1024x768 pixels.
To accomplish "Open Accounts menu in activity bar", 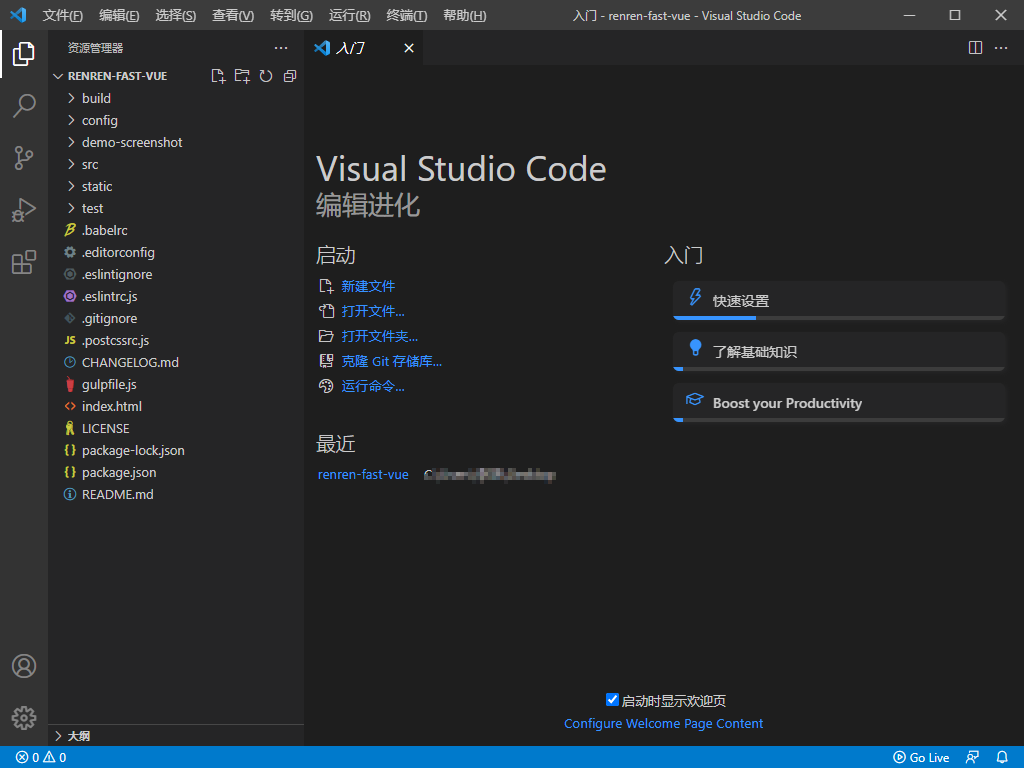I will click(24, 666).
